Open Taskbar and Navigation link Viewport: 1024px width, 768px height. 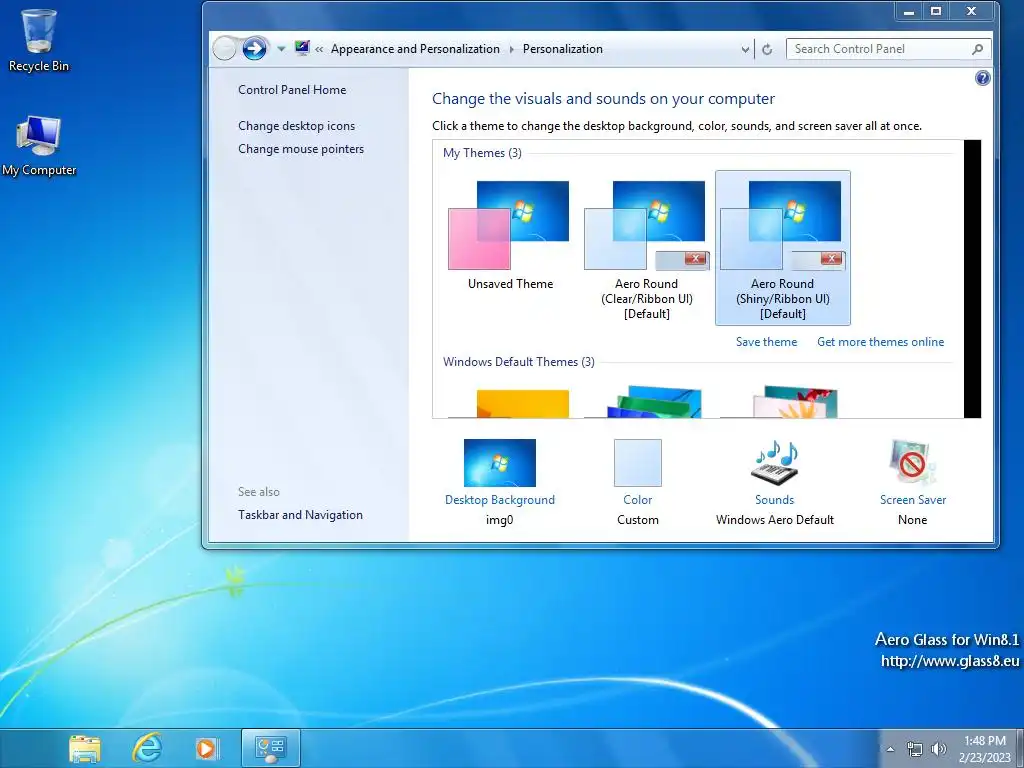click(300, 515)
